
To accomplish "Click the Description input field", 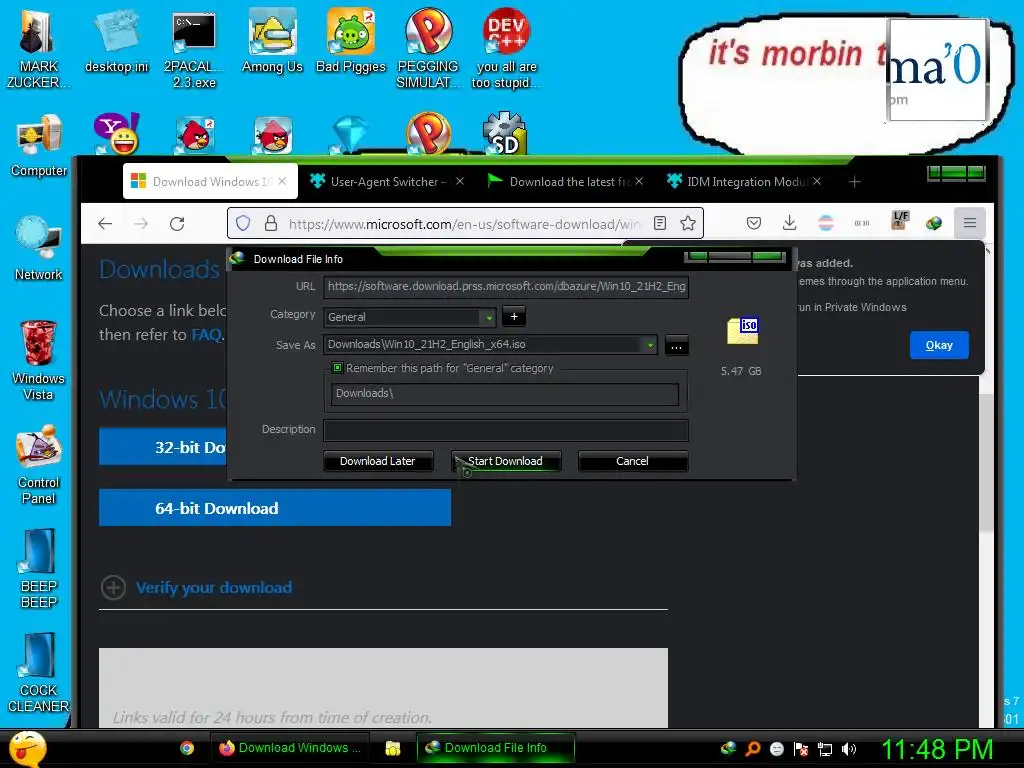I will point(505,430).
